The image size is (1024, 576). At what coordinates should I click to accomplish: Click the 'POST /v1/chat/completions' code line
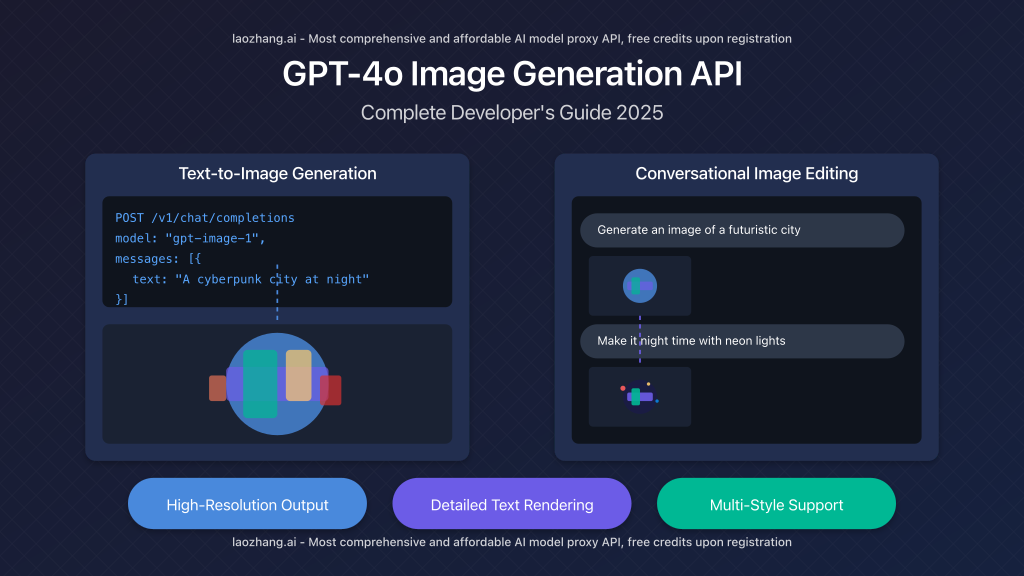204,217
